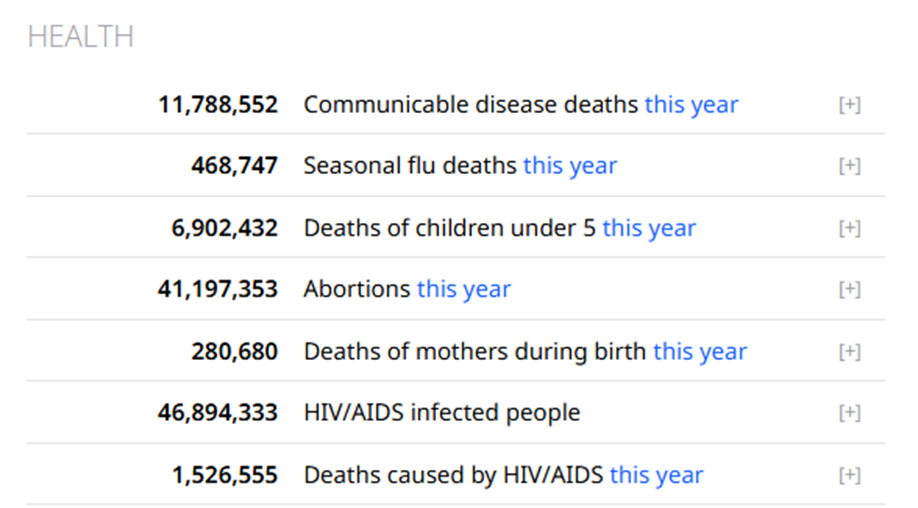Image resolution: width=918 pixels, height=508 pixels.
Task: Open [+] for Deaths of children under 5
Action: click(x=849, y=228)
